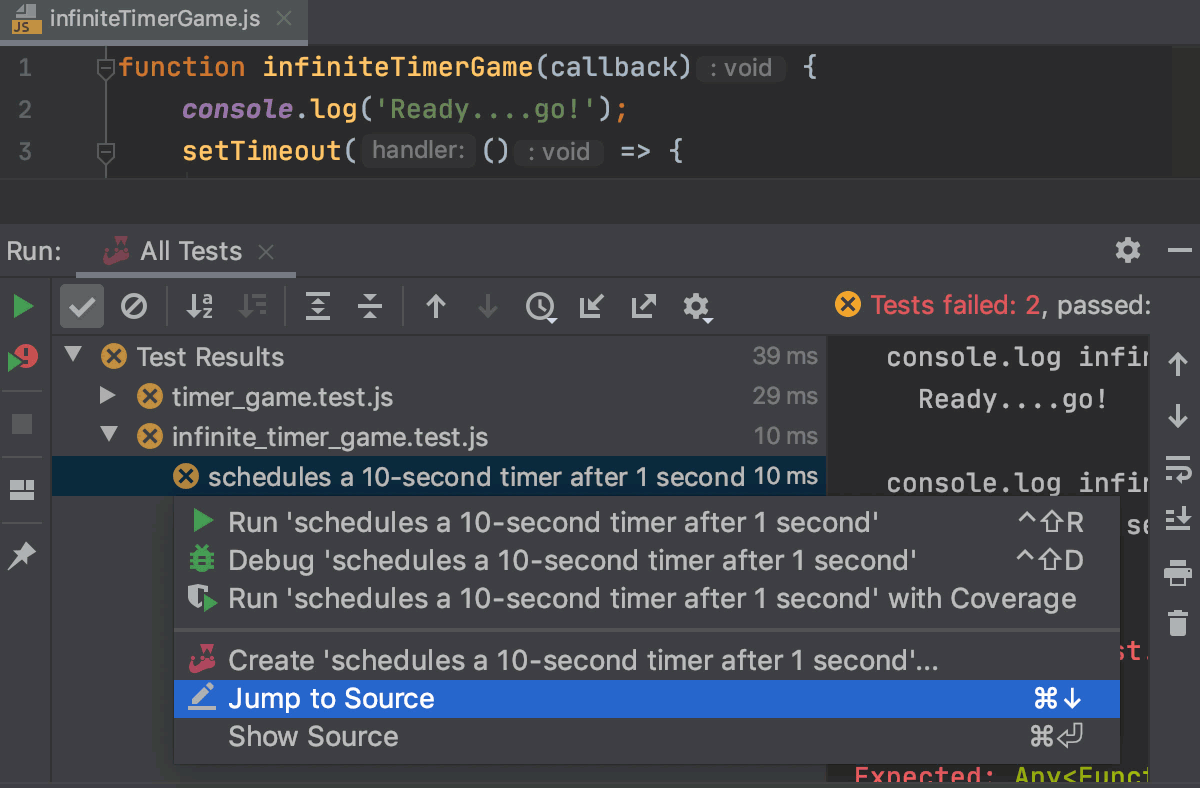1200x788 pixels.
Task: Enable the Show Ignored tests filter
Action: (x=135, y=306)
